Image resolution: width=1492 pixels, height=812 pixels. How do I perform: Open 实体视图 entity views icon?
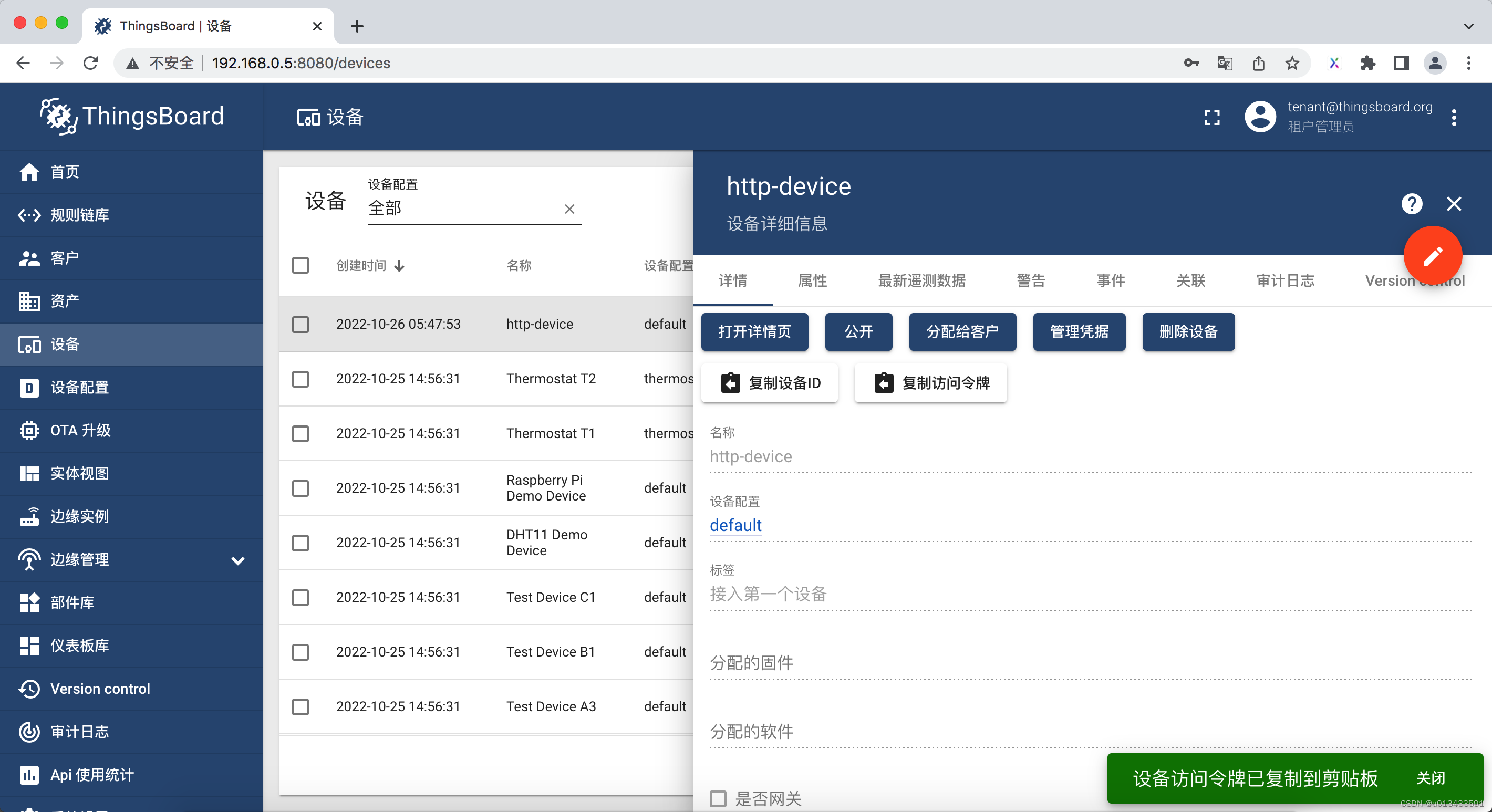pos(29,473)
